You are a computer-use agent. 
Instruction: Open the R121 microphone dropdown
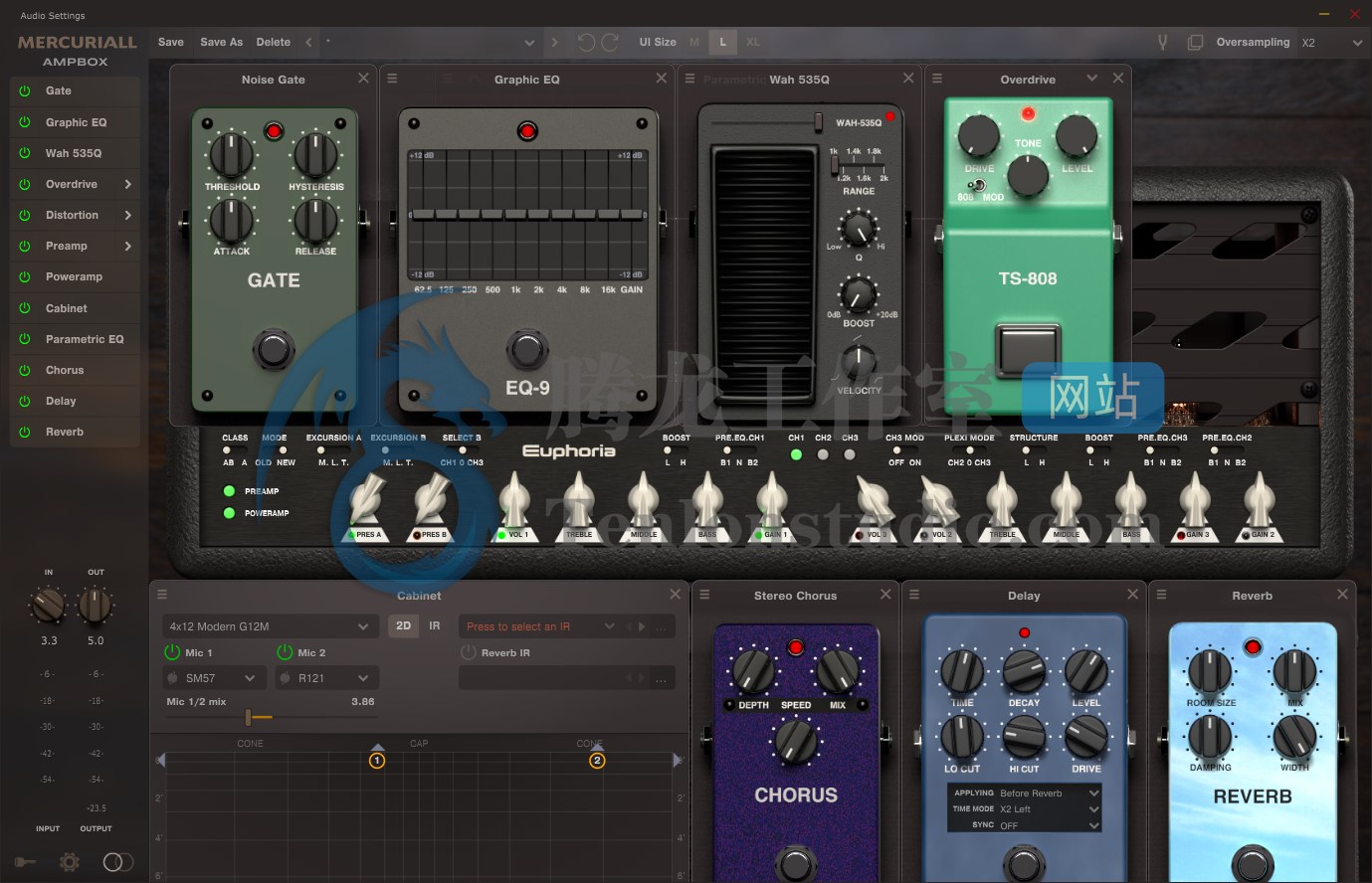pos(324,678)
